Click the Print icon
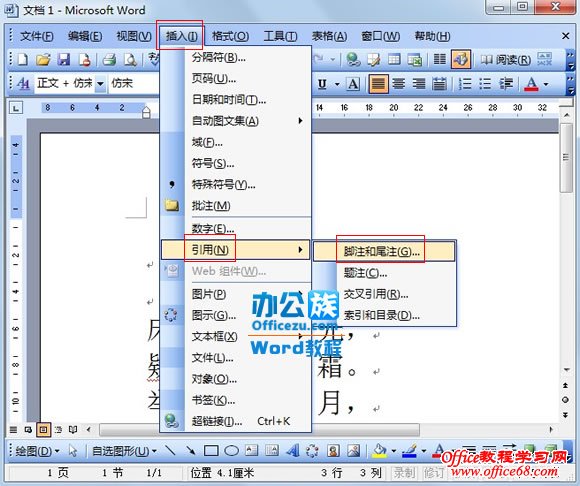 coord(109,59)
